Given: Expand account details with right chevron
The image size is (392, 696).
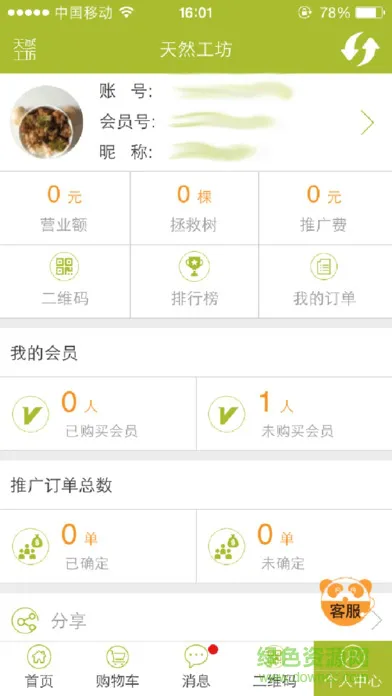Looking at the screenshot, I should 367,123.
